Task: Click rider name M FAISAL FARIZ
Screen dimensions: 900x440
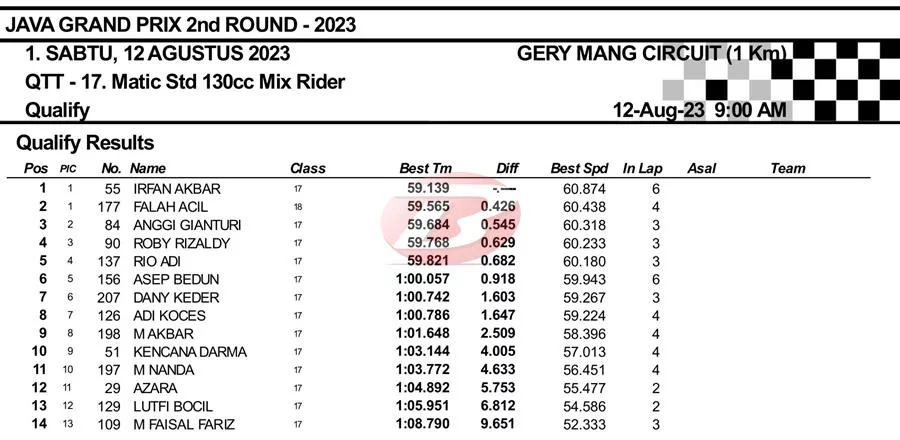Action: click(x=184, y=425)
